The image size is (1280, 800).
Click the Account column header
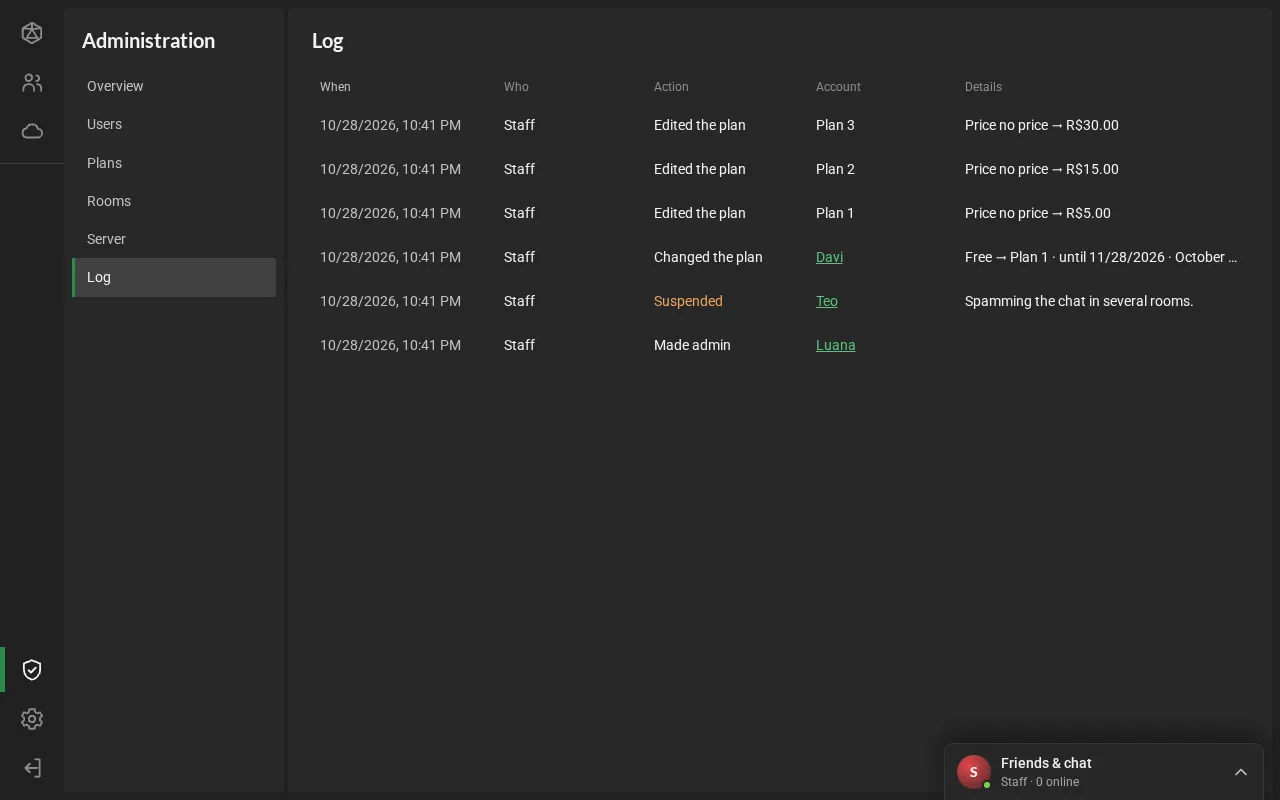pos(838,87)
